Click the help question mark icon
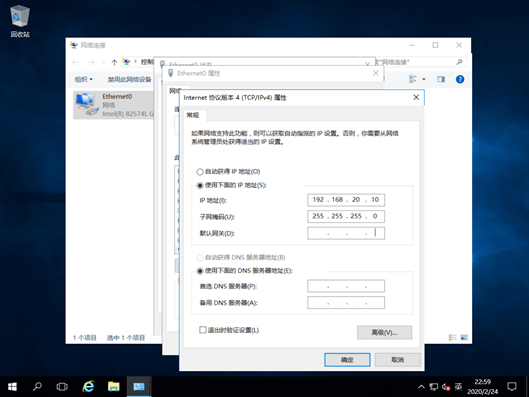This screenshot has height=397, width=529. pos(460,79)
